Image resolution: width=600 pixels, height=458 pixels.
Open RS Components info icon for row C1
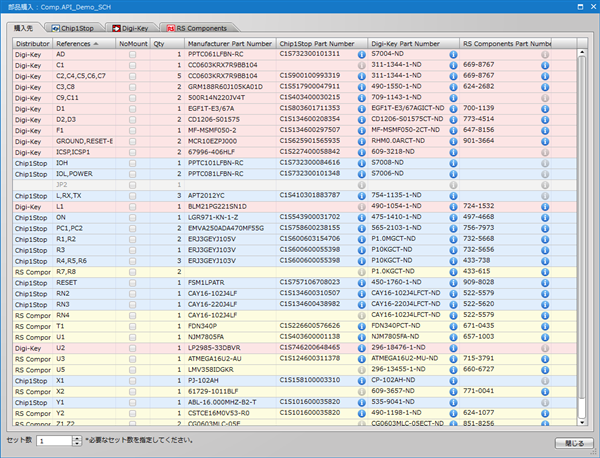pyautogui.click(x=545, y=65)
